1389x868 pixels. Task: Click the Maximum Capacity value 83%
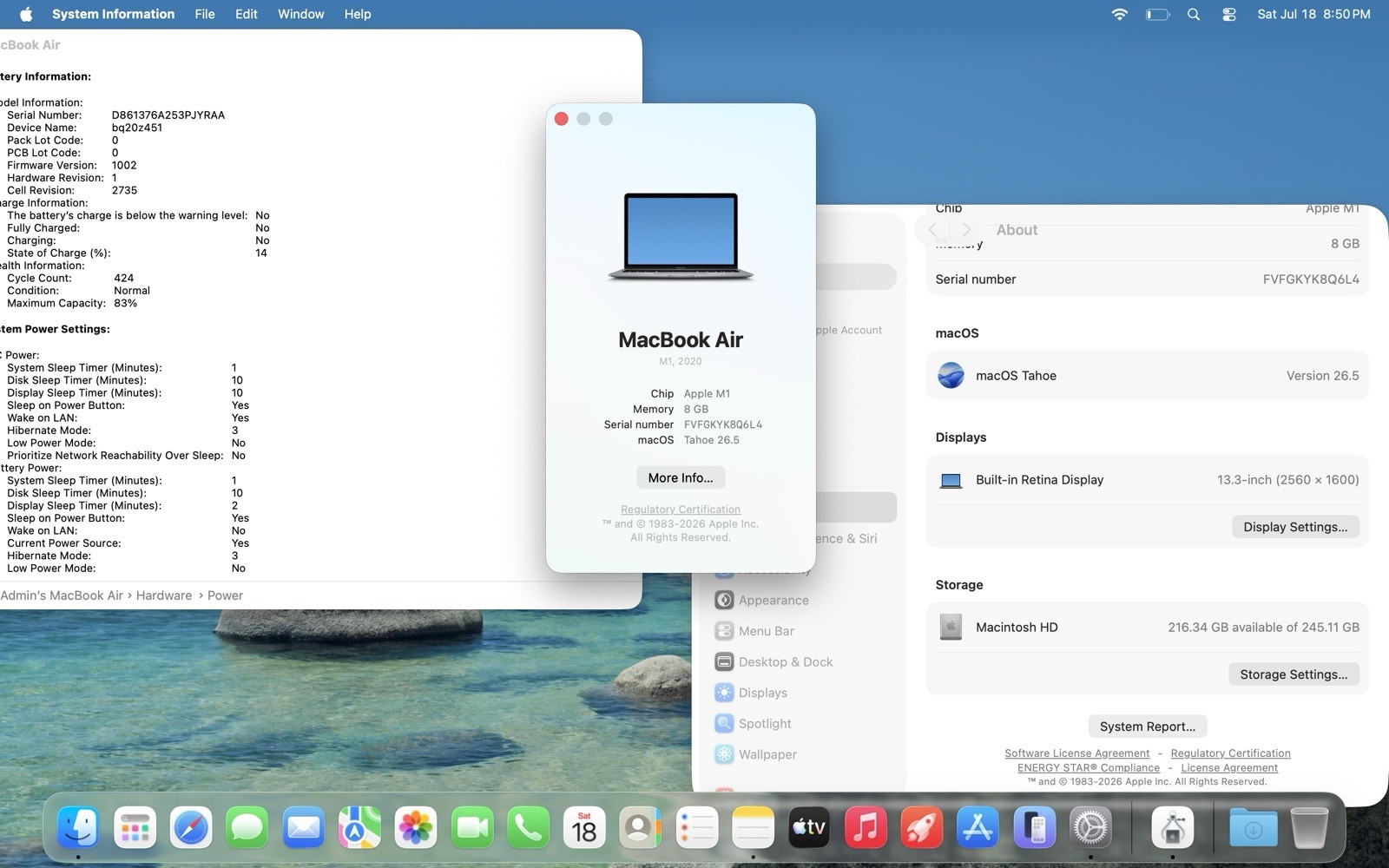(125, 303)
